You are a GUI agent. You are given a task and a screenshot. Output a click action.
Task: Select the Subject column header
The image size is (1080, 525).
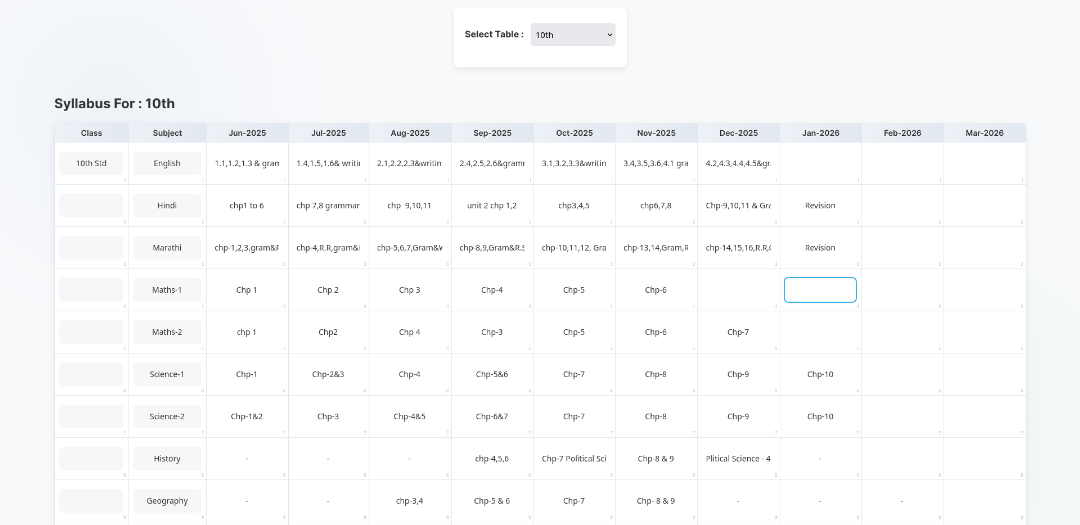pyautogui.click(x=167, y=133)
